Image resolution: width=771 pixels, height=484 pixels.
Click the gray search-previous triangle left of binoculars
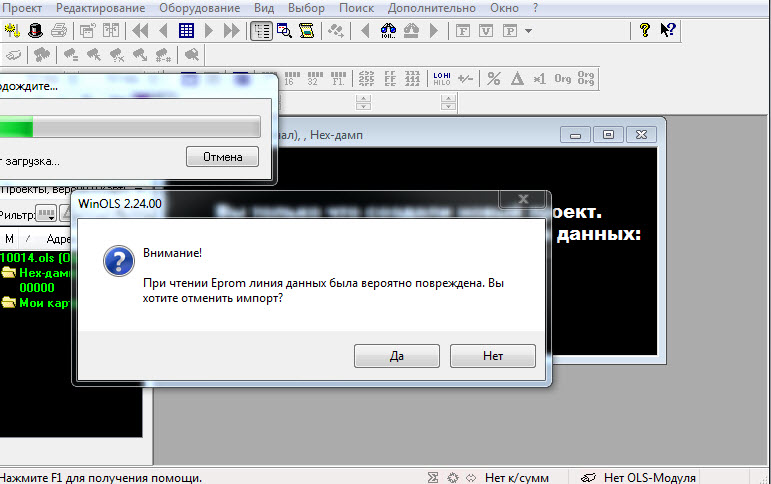(365, 30)
